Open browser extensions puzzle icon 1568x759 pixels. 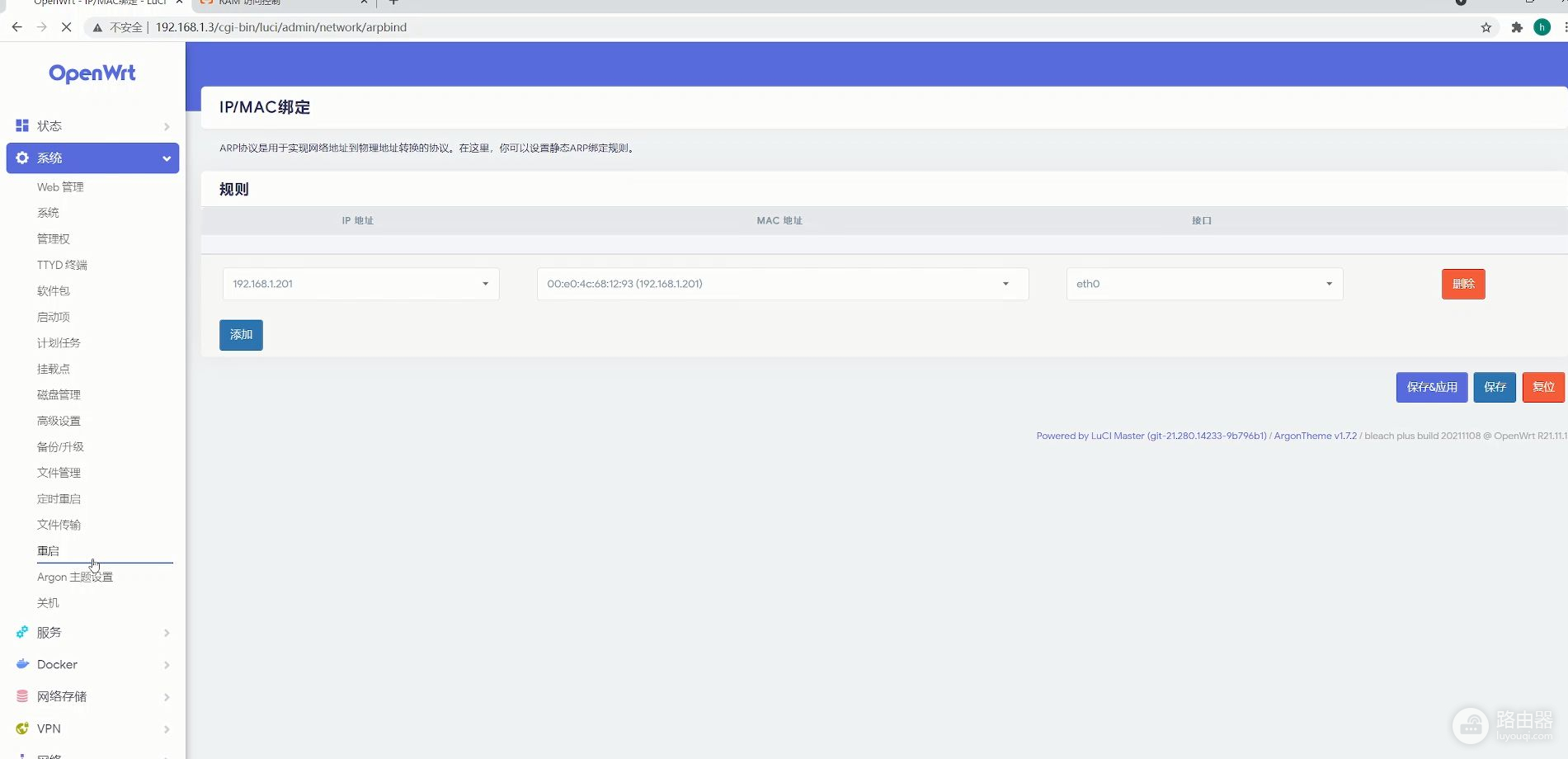tap(1517, 27)
